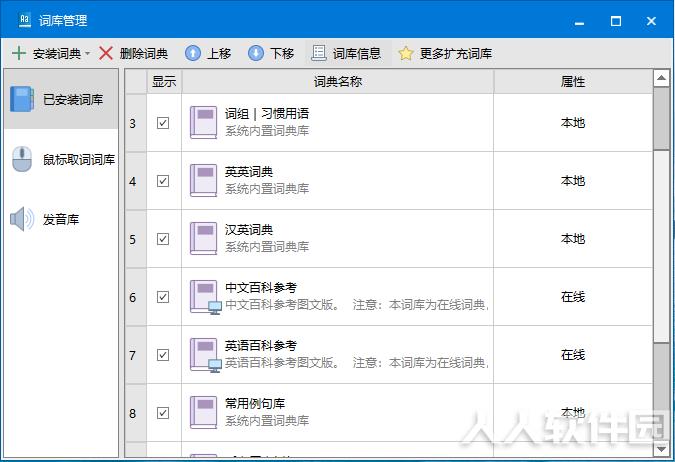Uncheck display for 汉英词典

[x=163, y=239]
